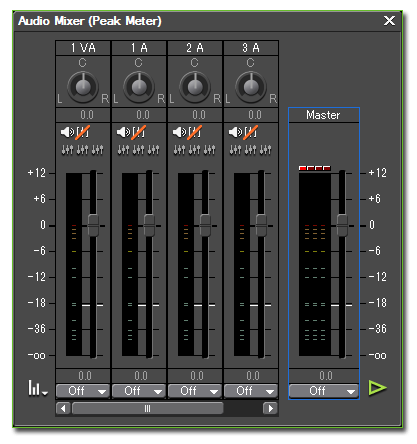Click the 2 A volume fader handle

(205, 226)
